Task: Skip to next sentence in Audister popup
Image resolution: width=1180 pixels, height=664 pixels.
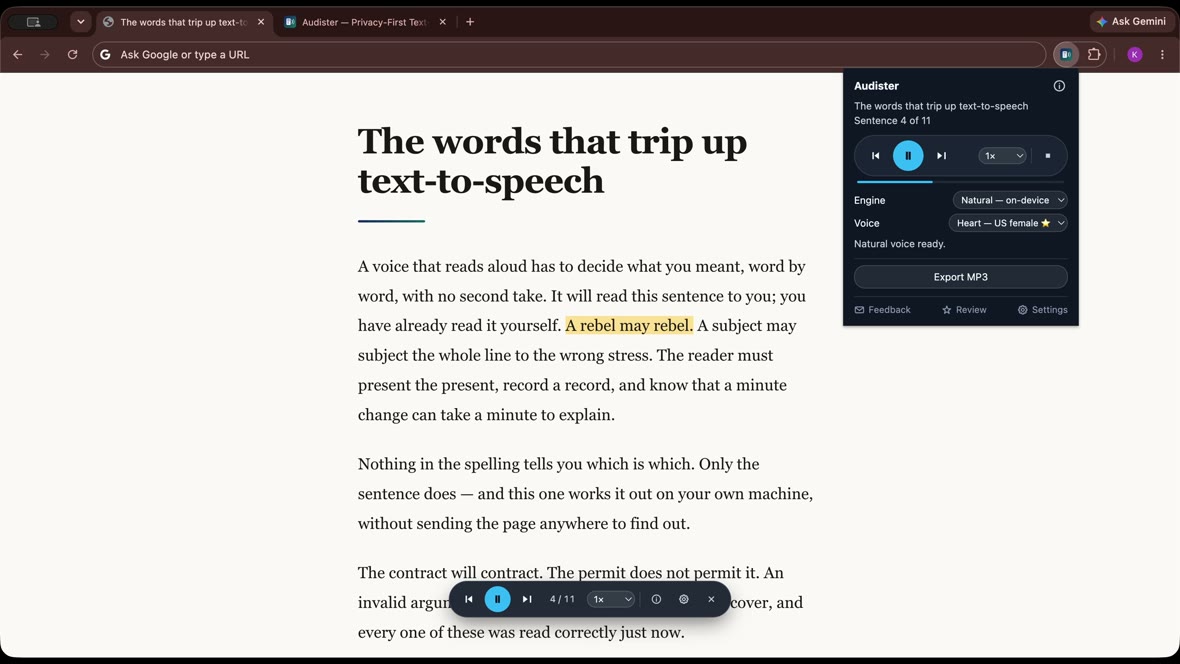Action: pyautogui.click(x=941, y=156)
